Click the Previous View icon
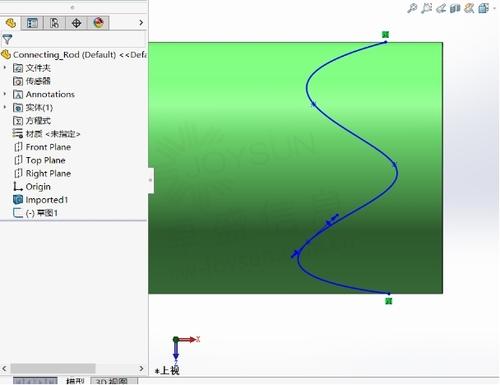This screenshot has height=385, width=500. point(441,8)
